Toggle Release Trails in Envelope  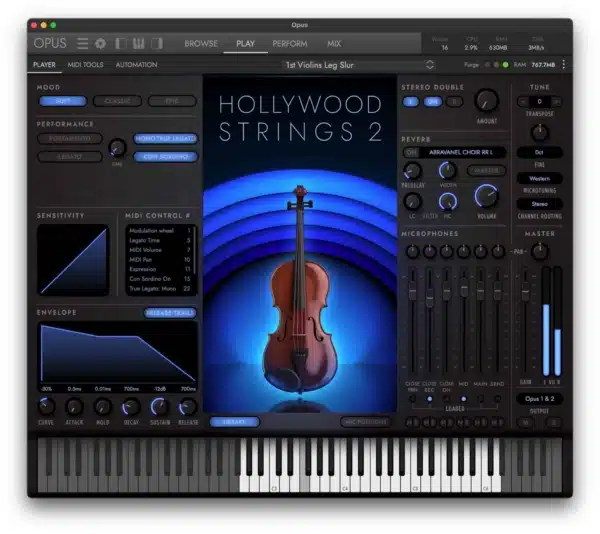coord(170,313)
